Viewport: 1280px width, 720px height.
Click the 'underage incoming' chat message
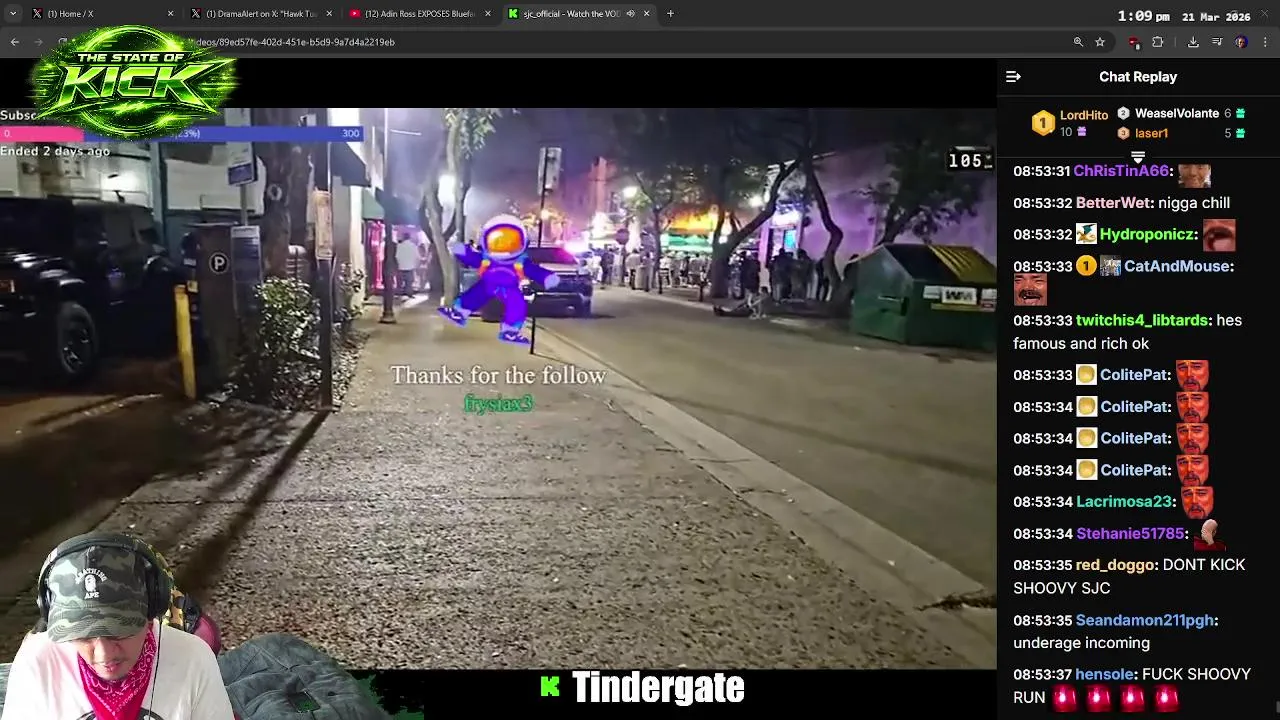click(1081, 643)
